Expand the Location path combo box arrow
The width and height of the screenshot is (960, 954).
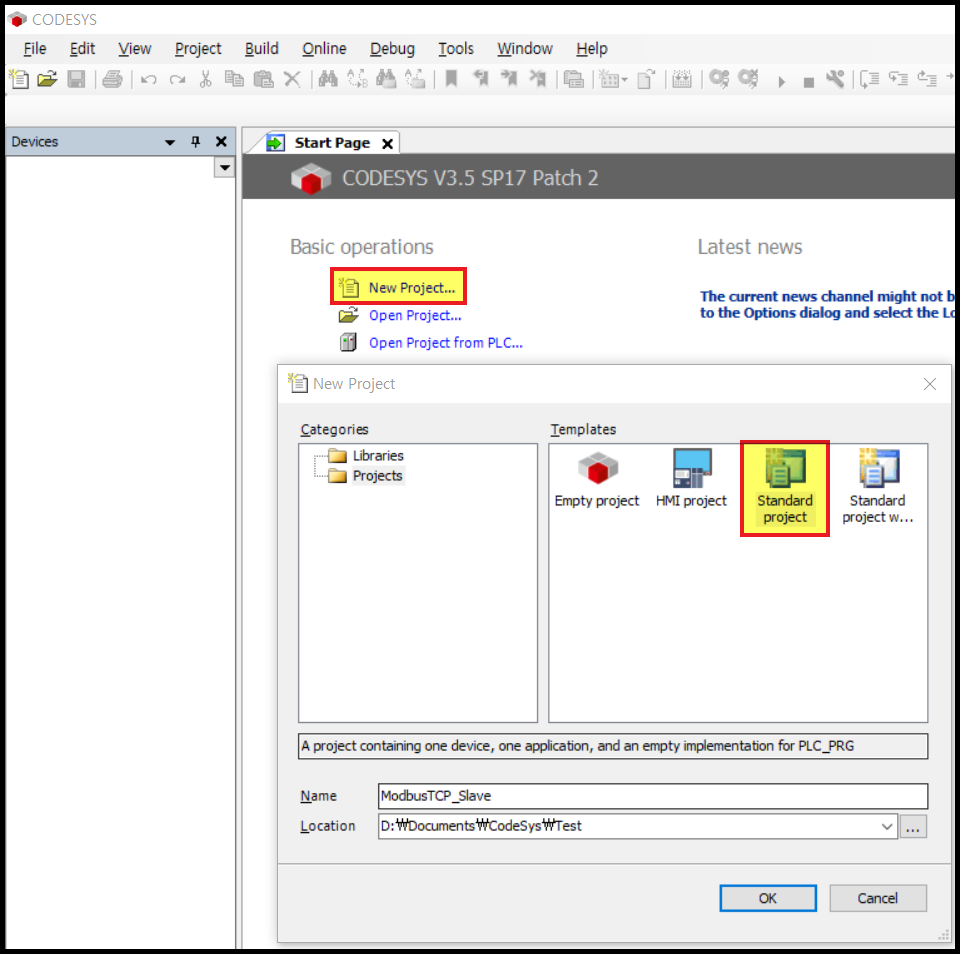pyautogui.click(x=887, y=826)
